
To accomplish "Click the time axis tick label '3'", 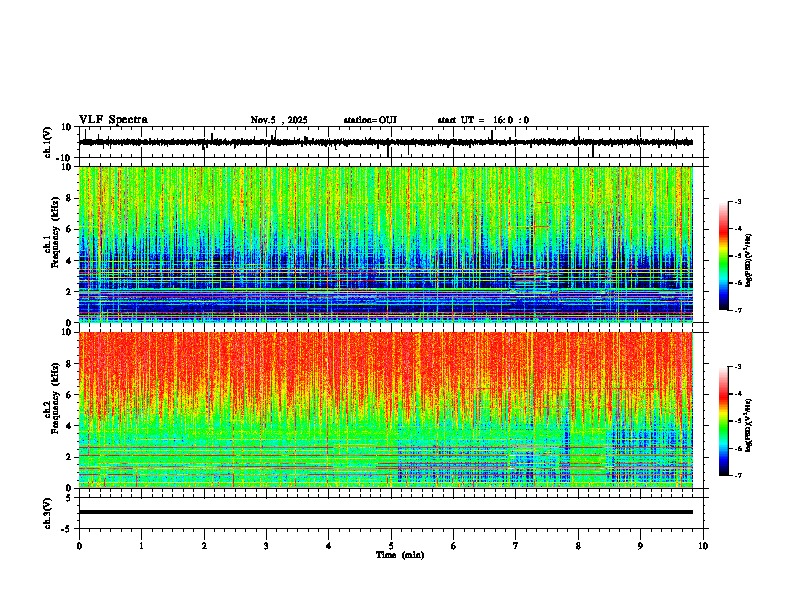I will tap(266, 546).
